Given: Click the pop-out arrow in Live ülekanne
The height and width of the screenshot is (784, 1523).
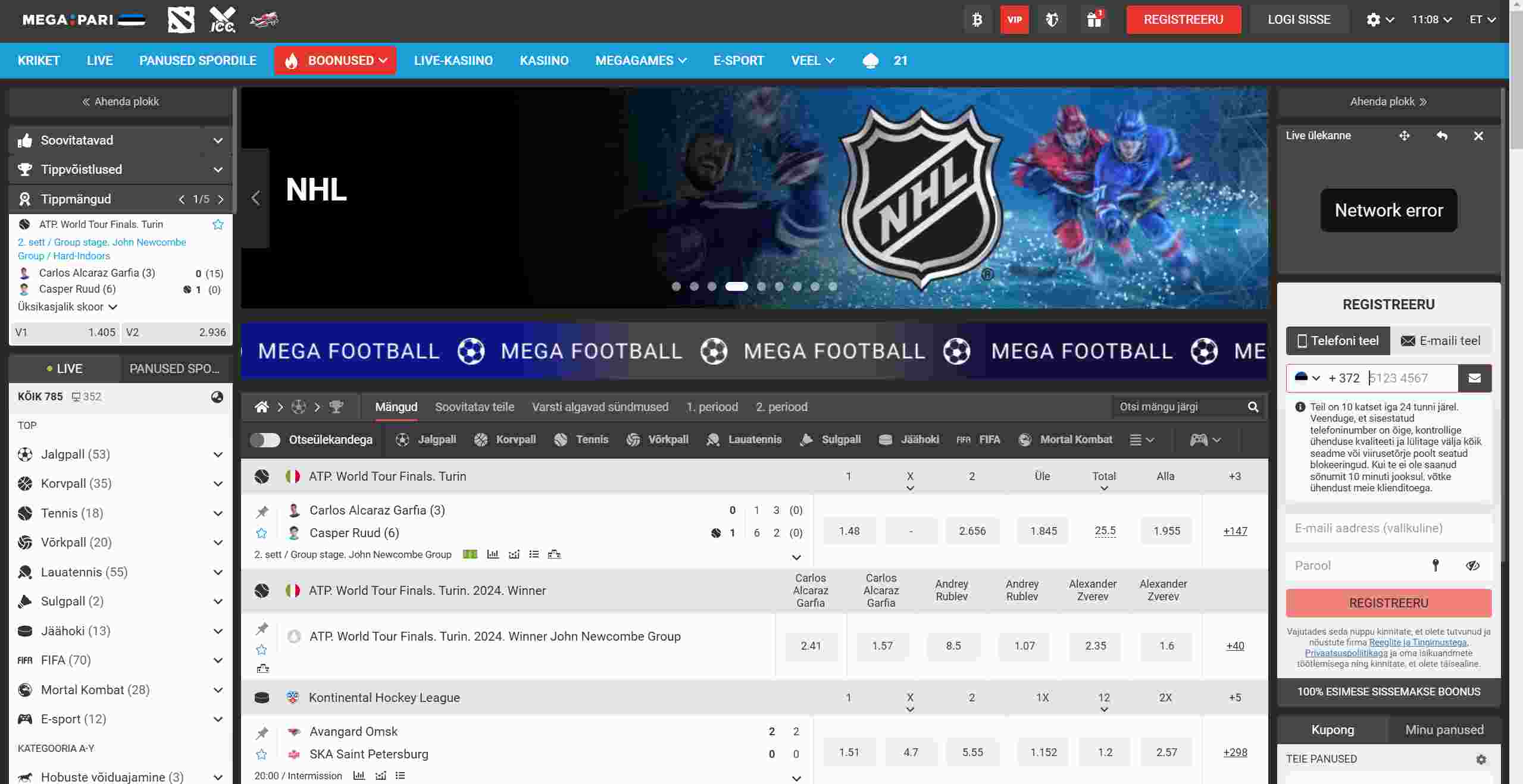Looking at the screenshot, I should point(1441,136).
